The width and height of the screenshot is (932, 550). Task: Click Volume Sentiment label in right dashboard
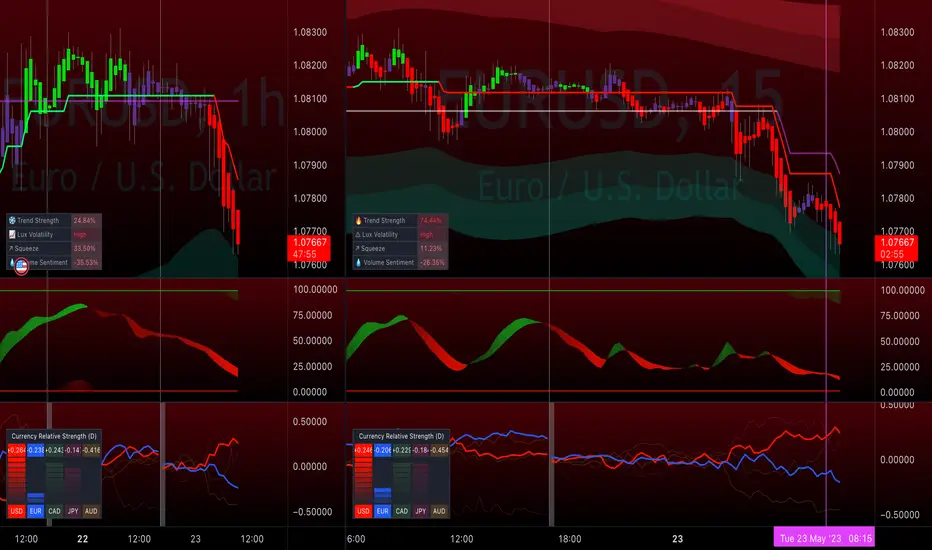(x=389, y=262)
